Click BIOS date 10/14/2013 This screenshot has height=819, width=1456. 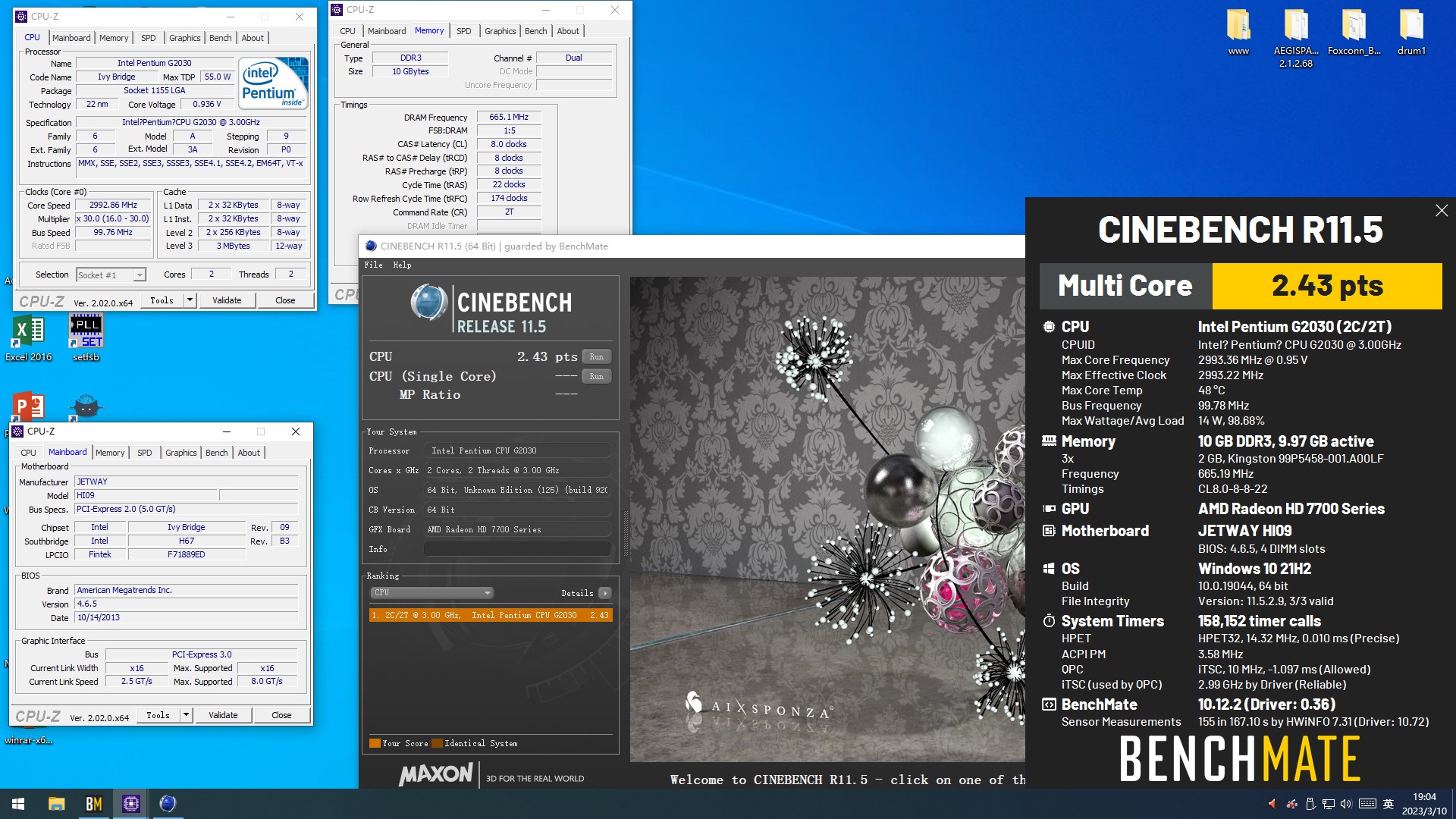(x=187, y=617)
